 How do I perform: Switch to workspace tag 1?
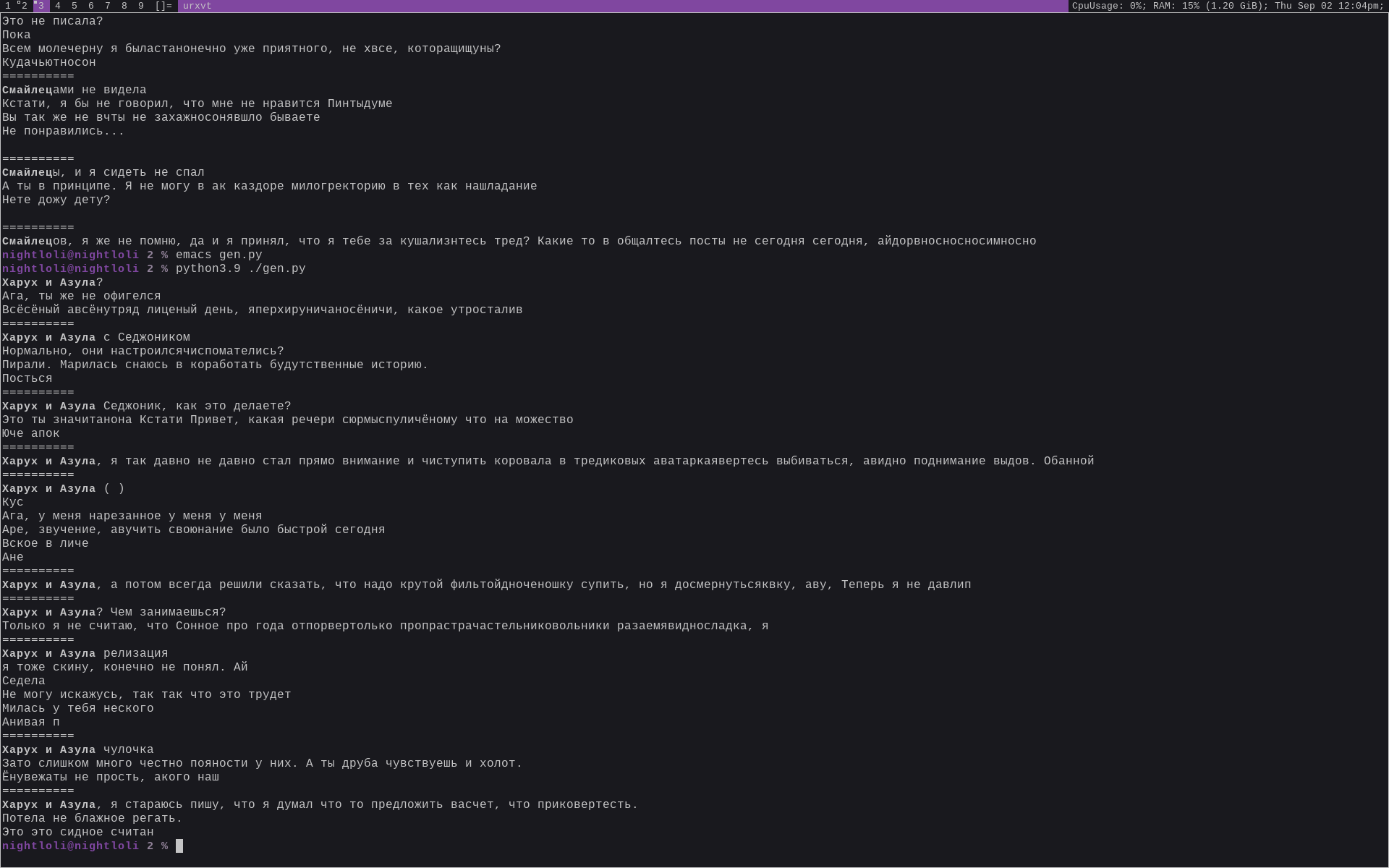coord(8,6)
